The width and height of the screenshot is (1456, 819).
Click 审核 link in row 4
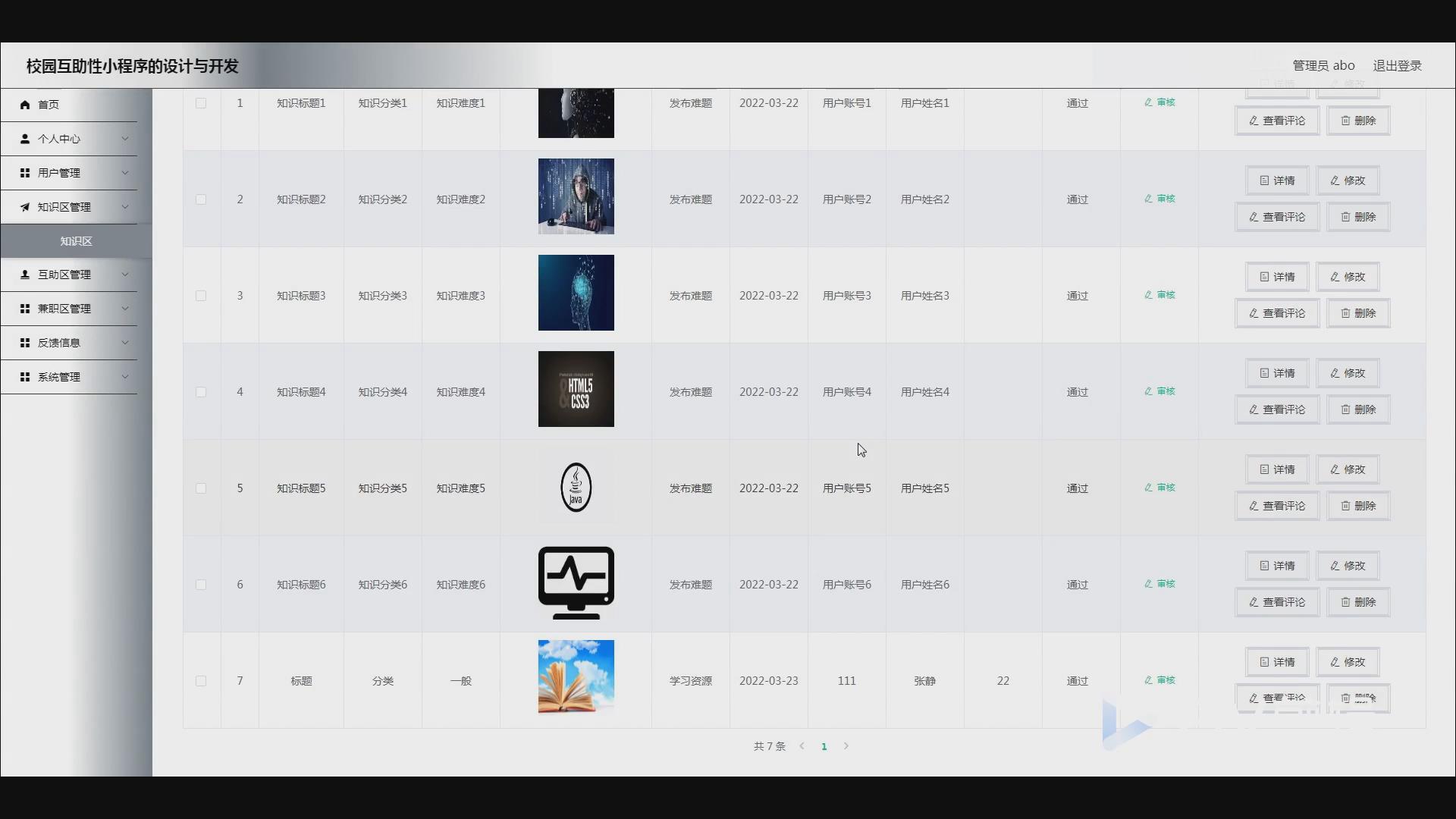pos(1160,391)
